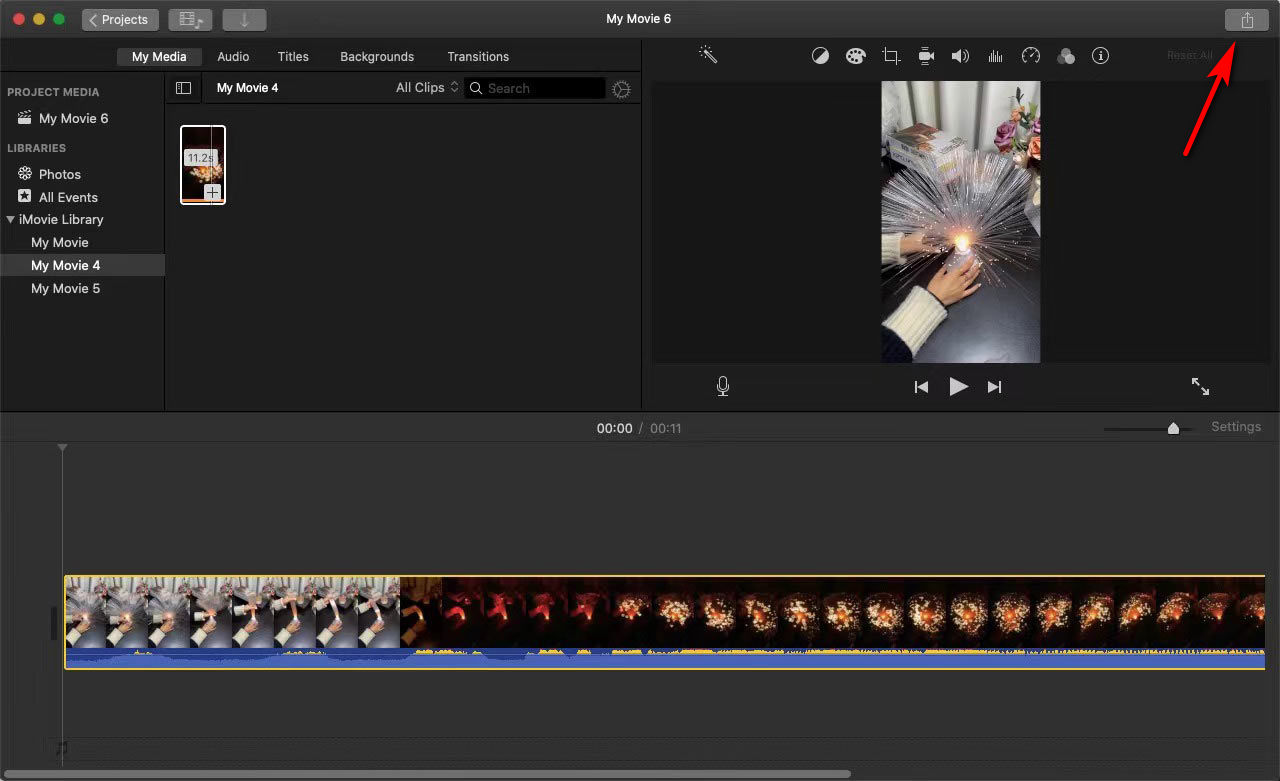Click the Share export icon
The width and height of the screenshot is (1280, 781).
pos(1246,20)
